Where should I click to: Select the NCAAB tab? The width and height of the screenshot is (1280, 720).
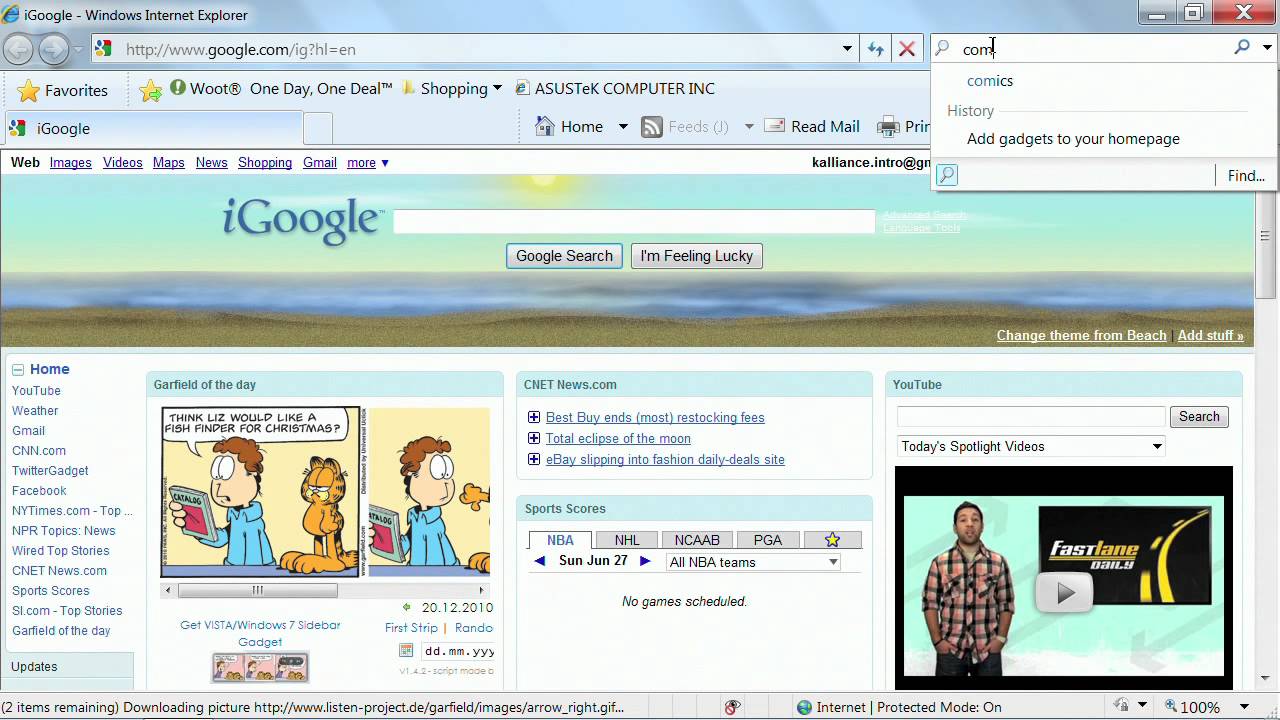tap(697, 540)
